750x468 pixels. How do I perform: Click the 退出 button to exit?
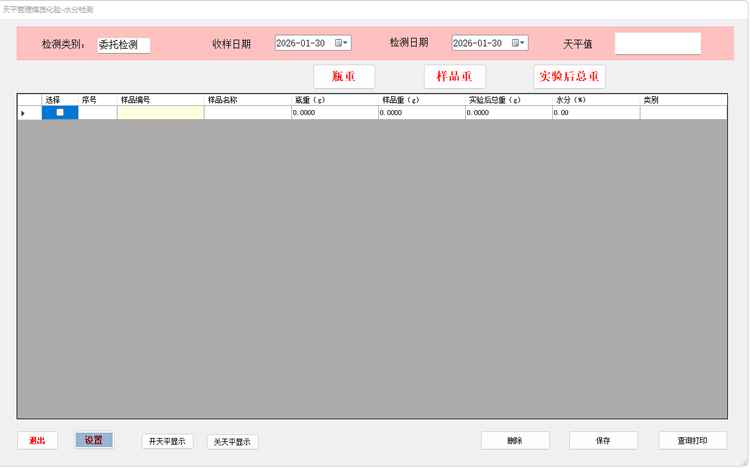(x=37, y=440)
